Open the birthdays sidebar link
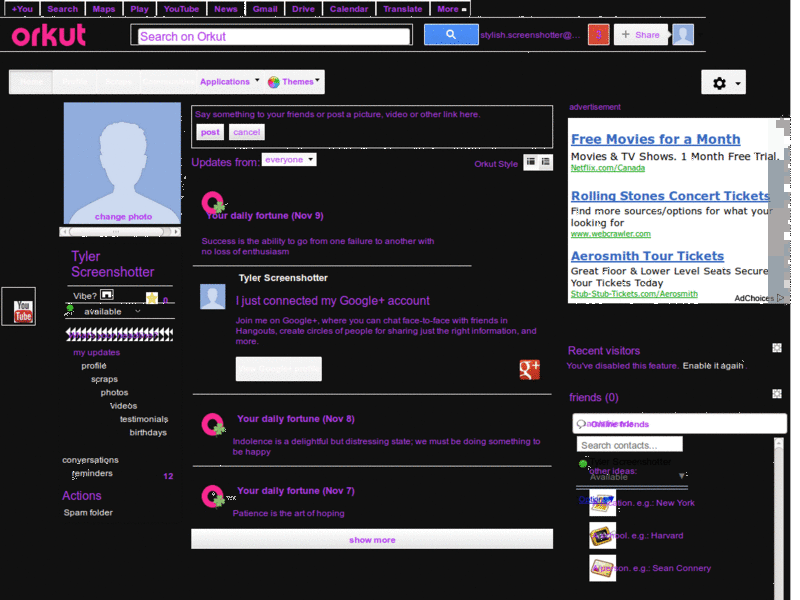This screenshot has height=600, width=800. (148, 432)
